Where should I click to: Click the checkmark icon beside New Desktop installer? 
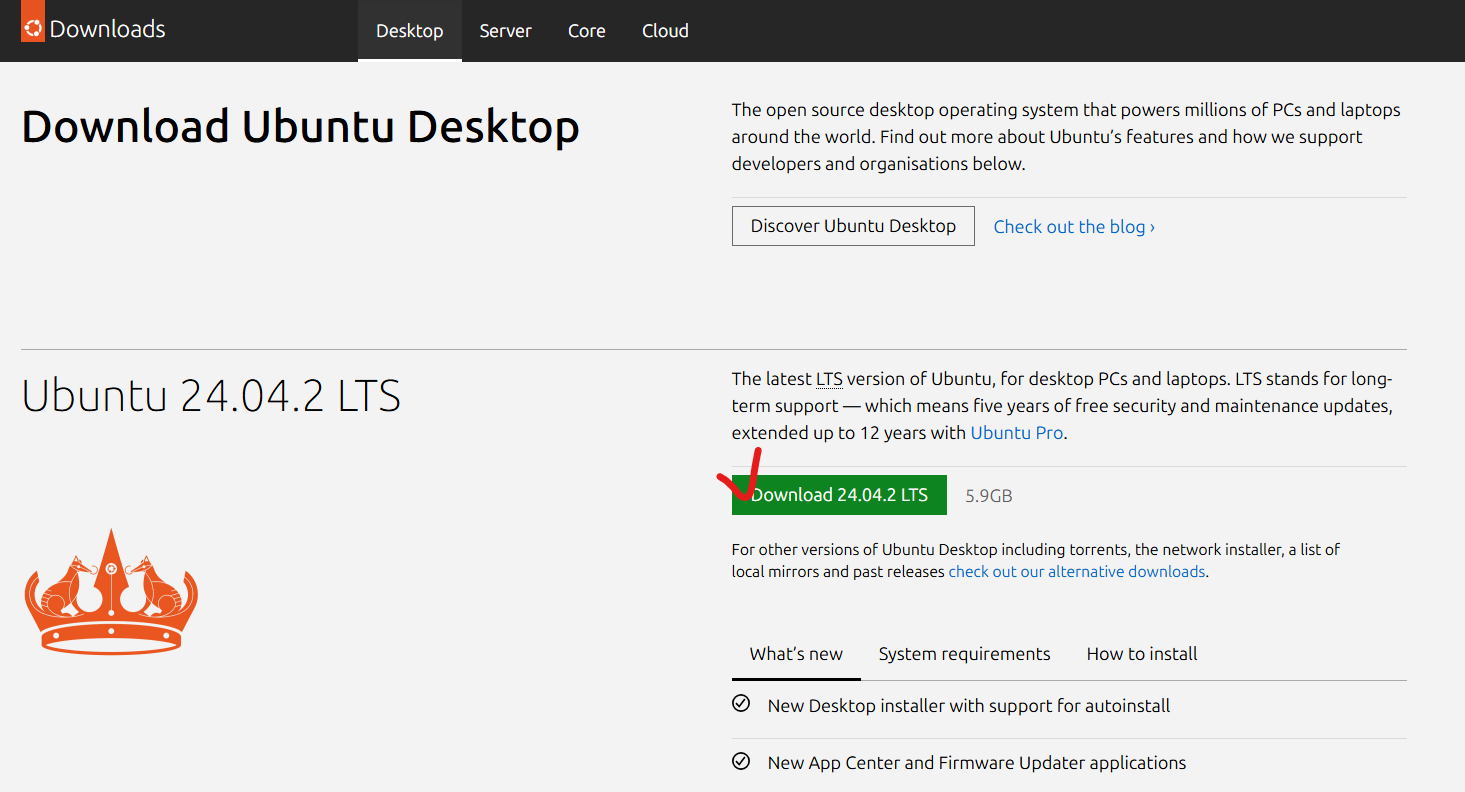(741, 704)
